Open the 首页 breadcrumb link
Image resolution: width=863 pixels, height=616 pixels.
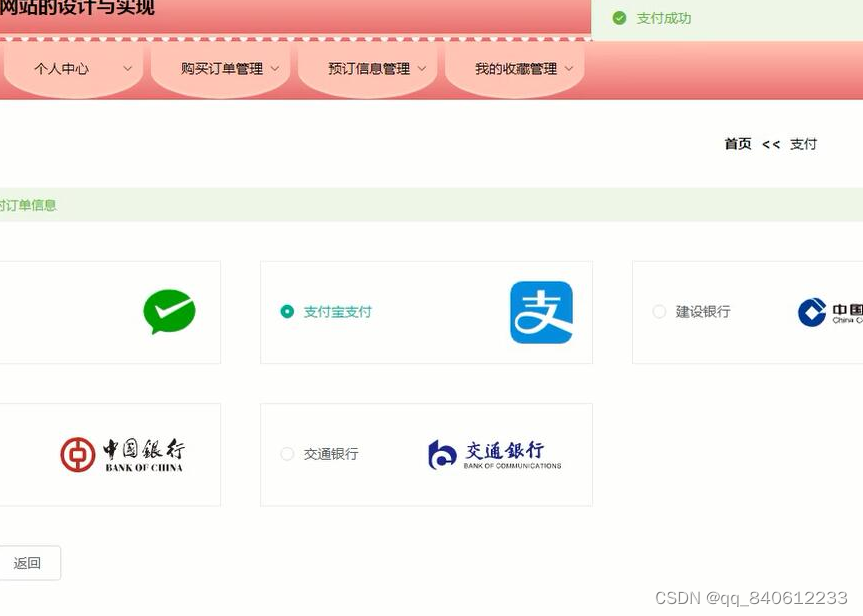tap(737, 144)
